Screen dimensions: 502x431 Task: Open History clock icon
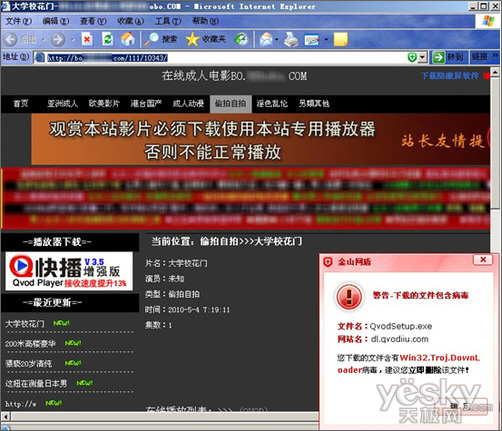point(241,39)
